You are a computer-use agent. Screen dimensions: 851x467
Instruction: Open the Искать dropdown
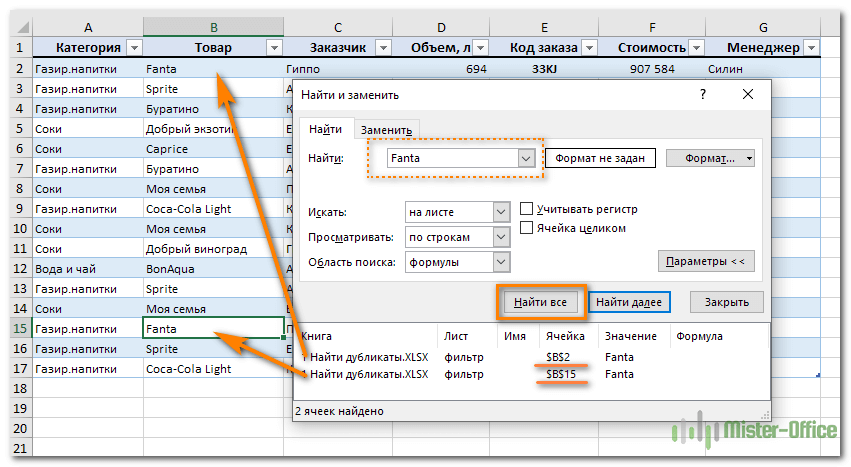coord(501,212)
